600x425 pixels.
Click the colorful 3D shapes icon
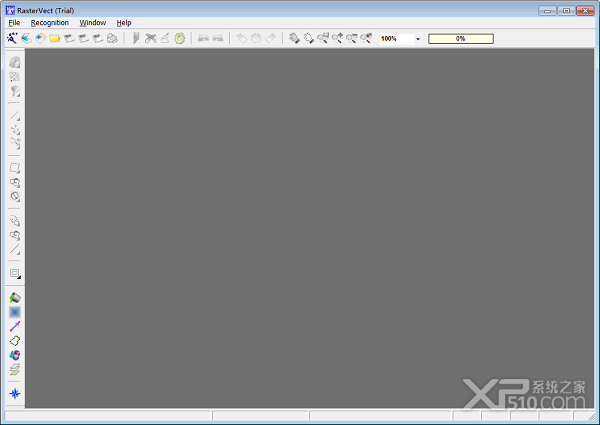(x=15, y=355)
